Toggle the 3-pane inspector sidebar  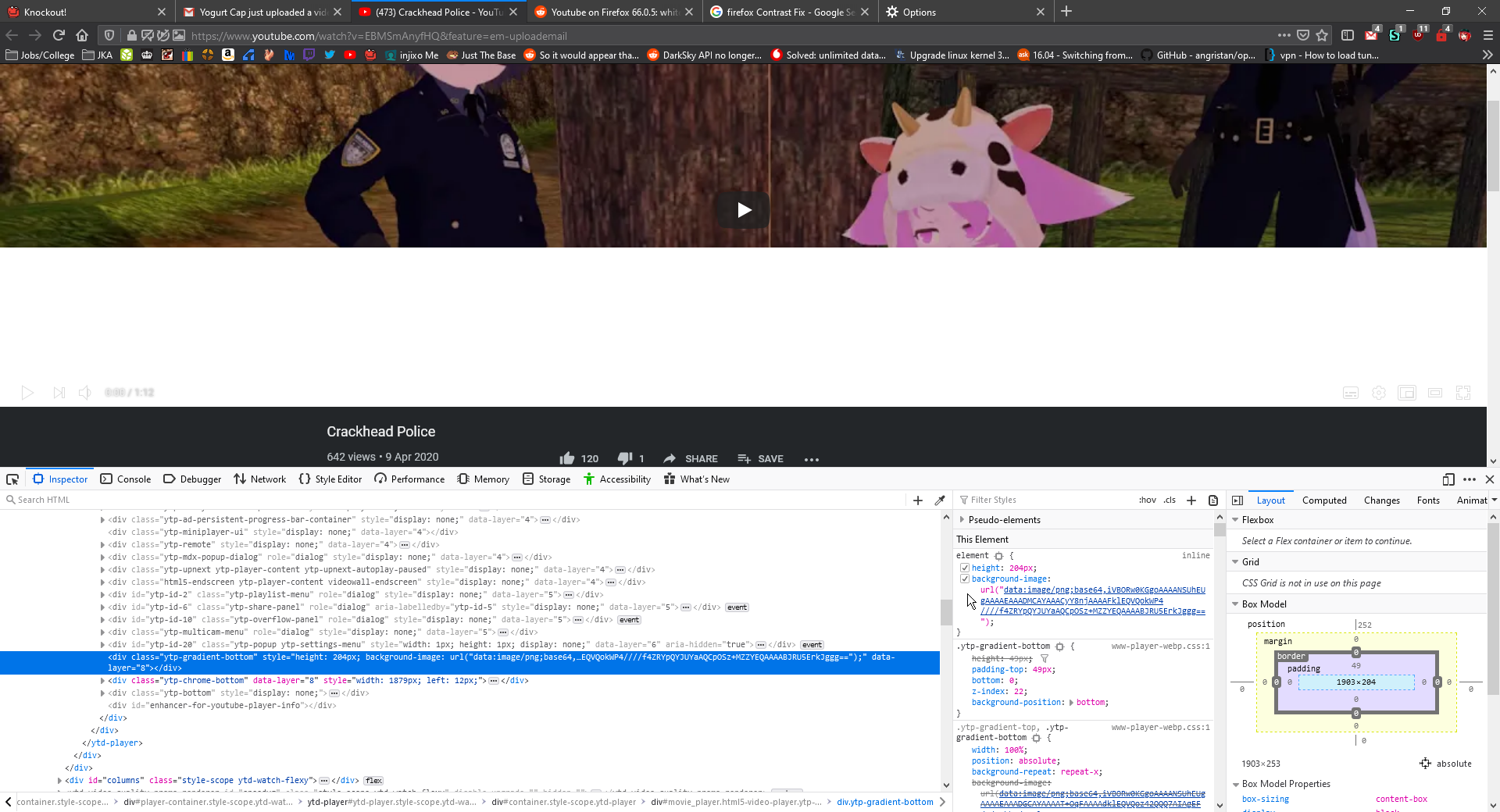click(1237, 500)
